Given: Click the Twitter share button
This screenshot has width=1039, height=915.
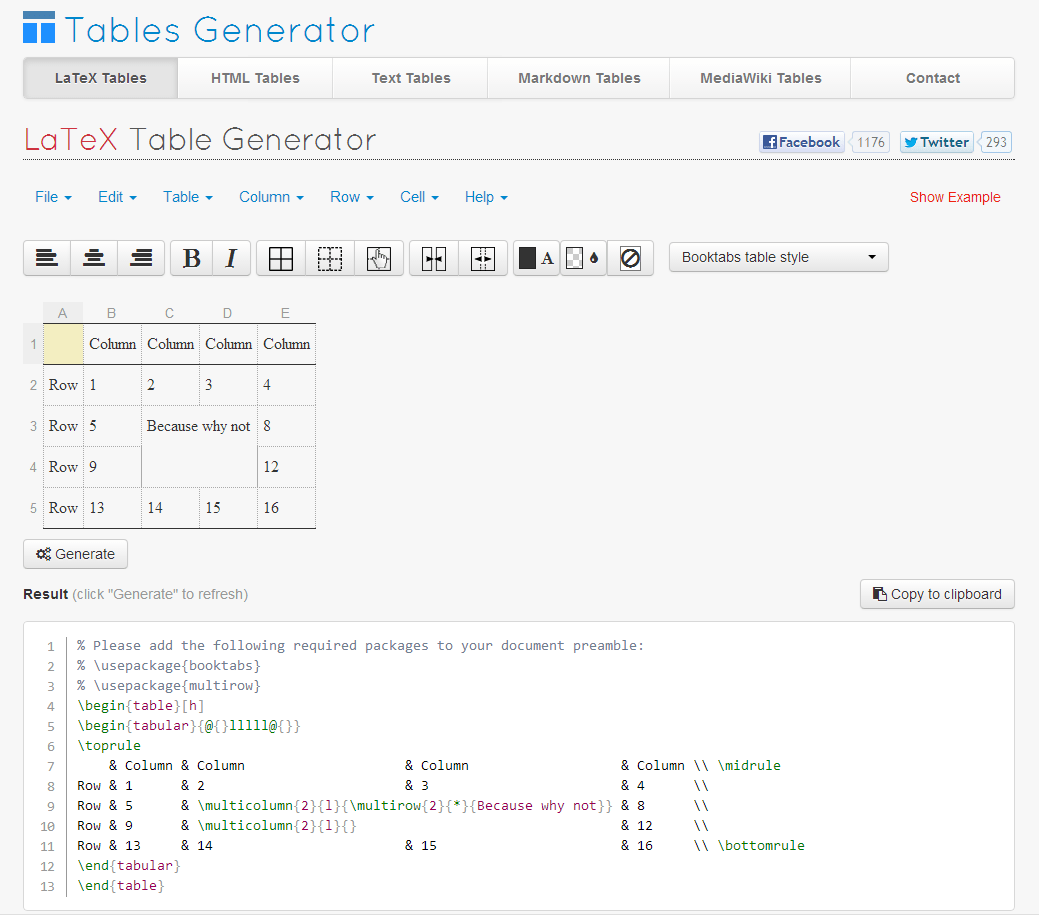Looking at the screenshot, I should coord(936,142).
